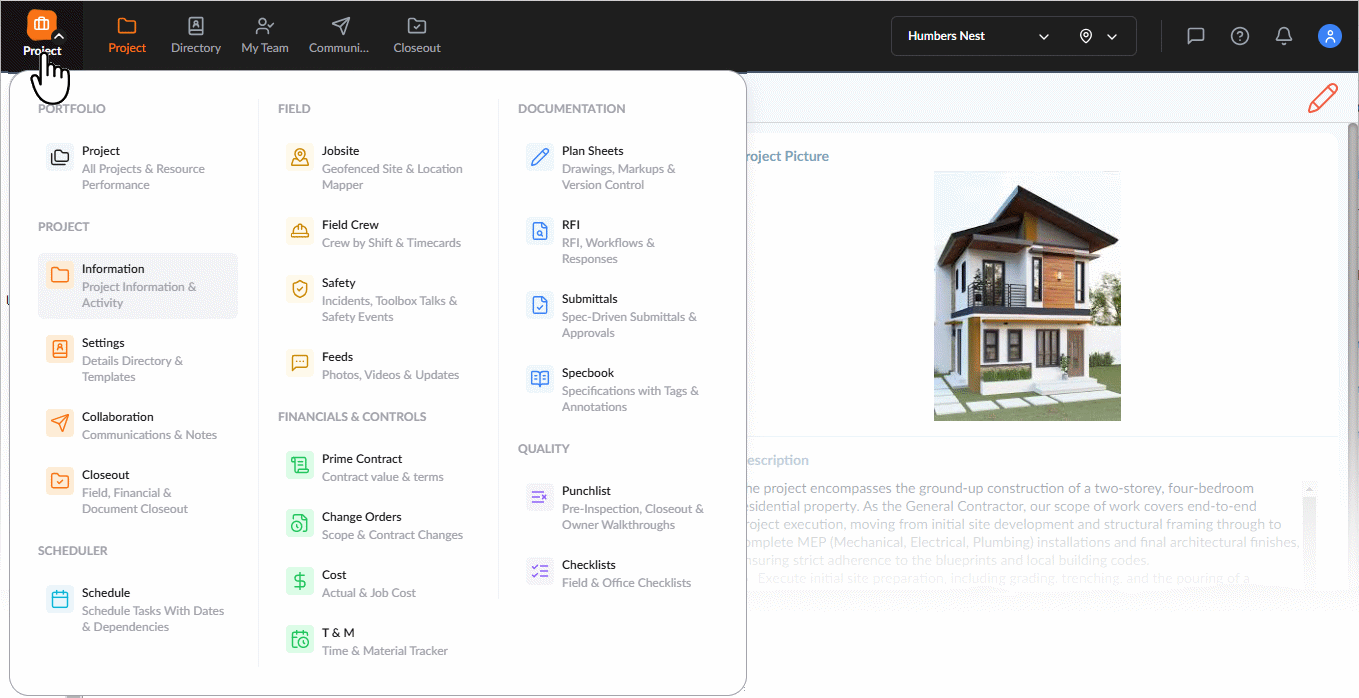The height and width of the screenshot is (698, 1359).
Task: Select the Information folder icon
Action: pos(60,275)
